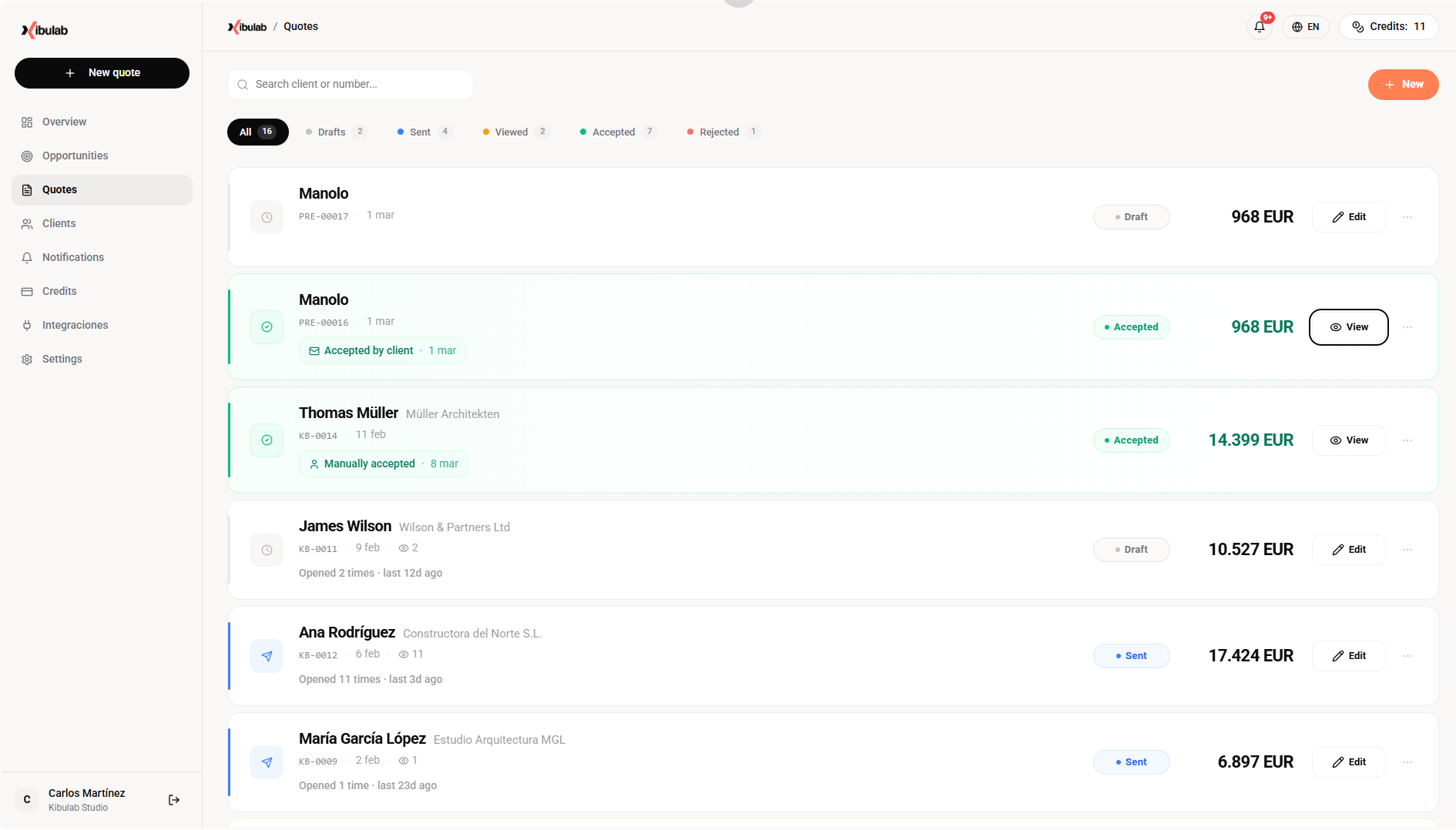This screenshot has height=830, width=1456.
Task: Select Opportunities in the sidebar
Action: click(x=74, y=156)
